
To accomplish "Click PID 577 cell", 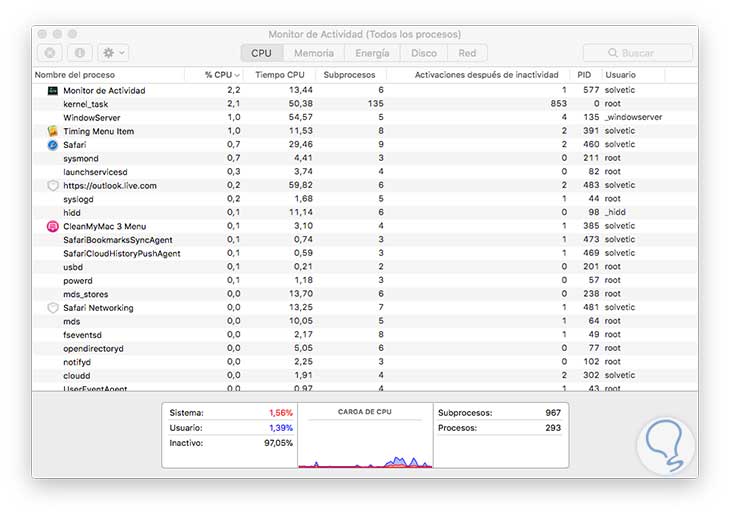I will pyautogui.click(x=591, y=90).
